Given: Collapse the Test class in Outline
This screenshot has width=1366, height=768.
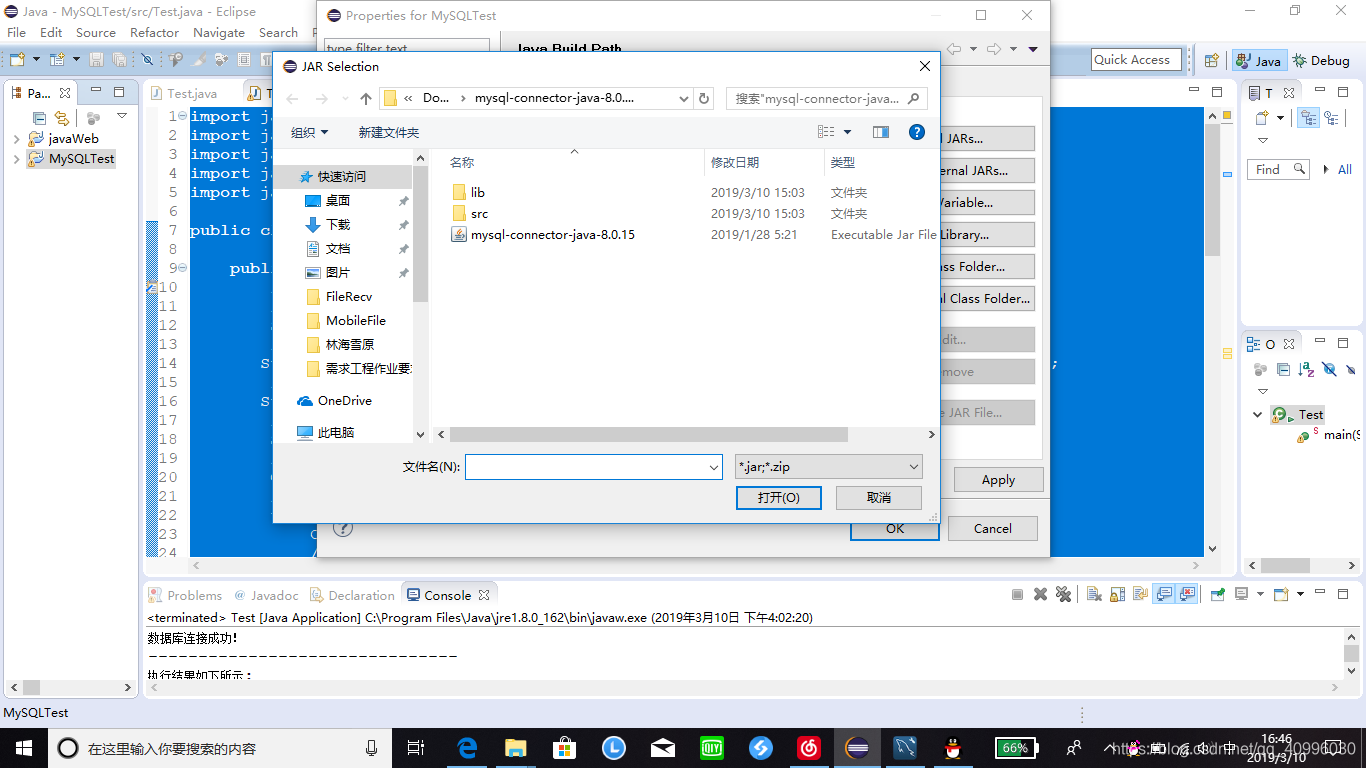Looking at the screenshot, I should pos(1258,414).
